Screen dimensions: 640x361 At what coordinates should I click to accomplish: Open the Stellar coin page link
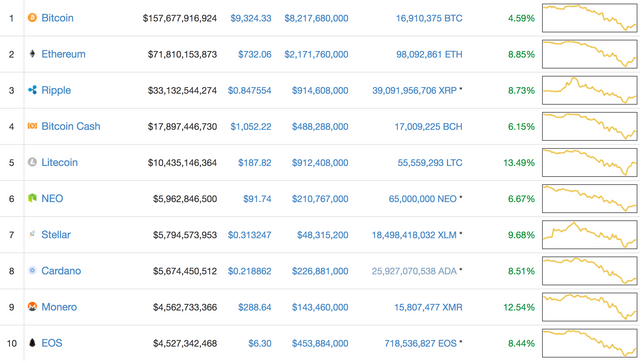click(x=56, y=234)
